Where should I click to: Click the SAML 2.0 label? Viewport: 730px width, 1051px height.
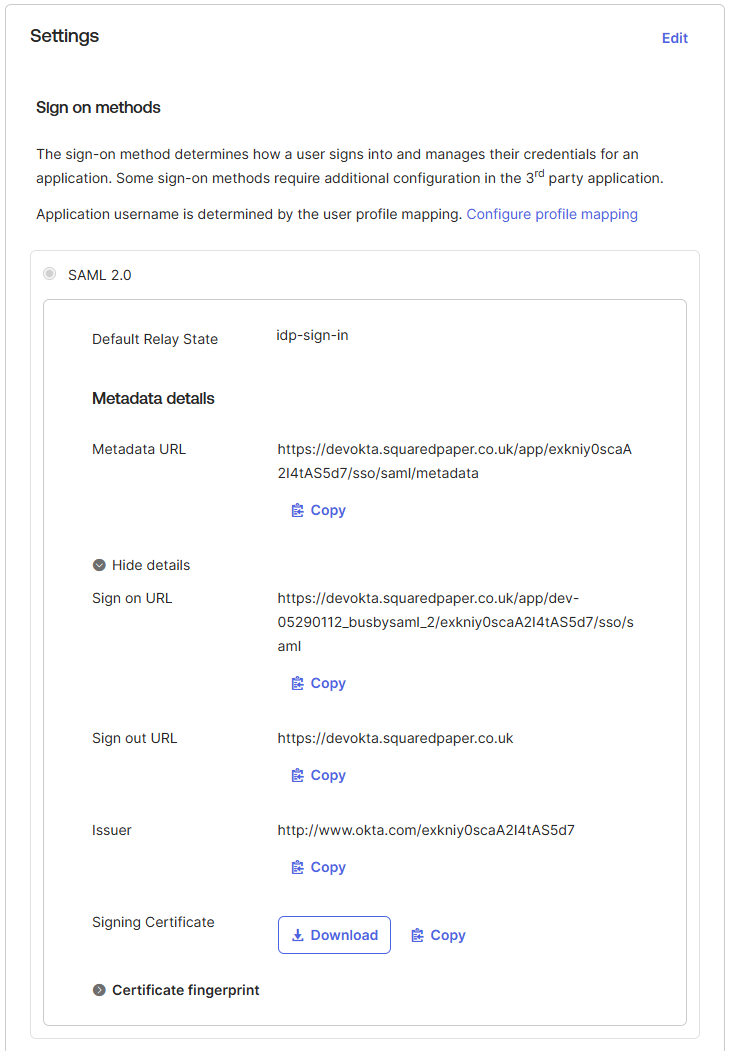pos(99,275)
